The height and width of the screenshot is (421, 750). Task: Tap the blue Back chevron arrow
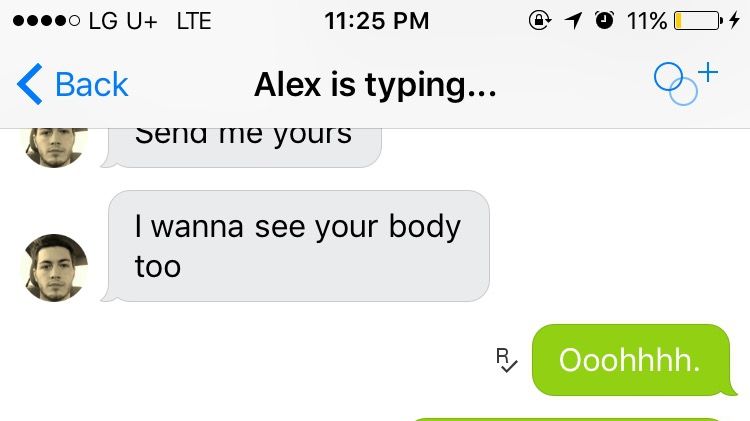coord(30,84)
